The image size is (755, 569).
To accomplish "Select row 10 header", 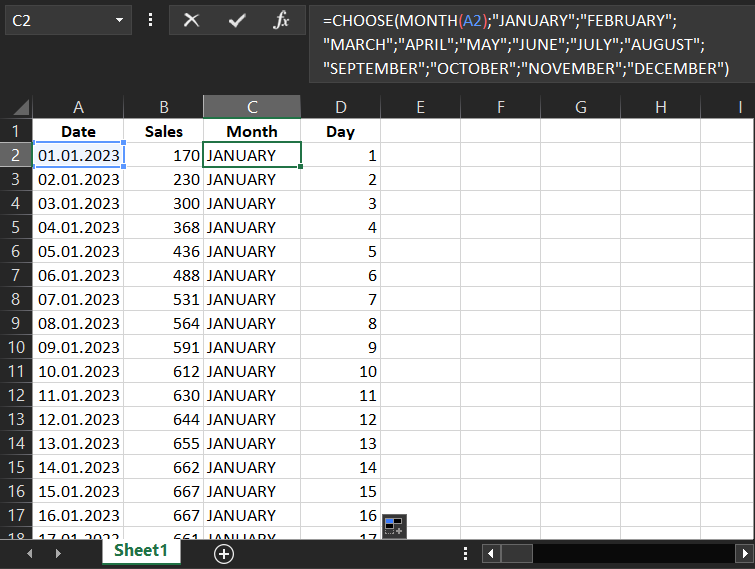I will pyautogui.click(x=16, y=347).
